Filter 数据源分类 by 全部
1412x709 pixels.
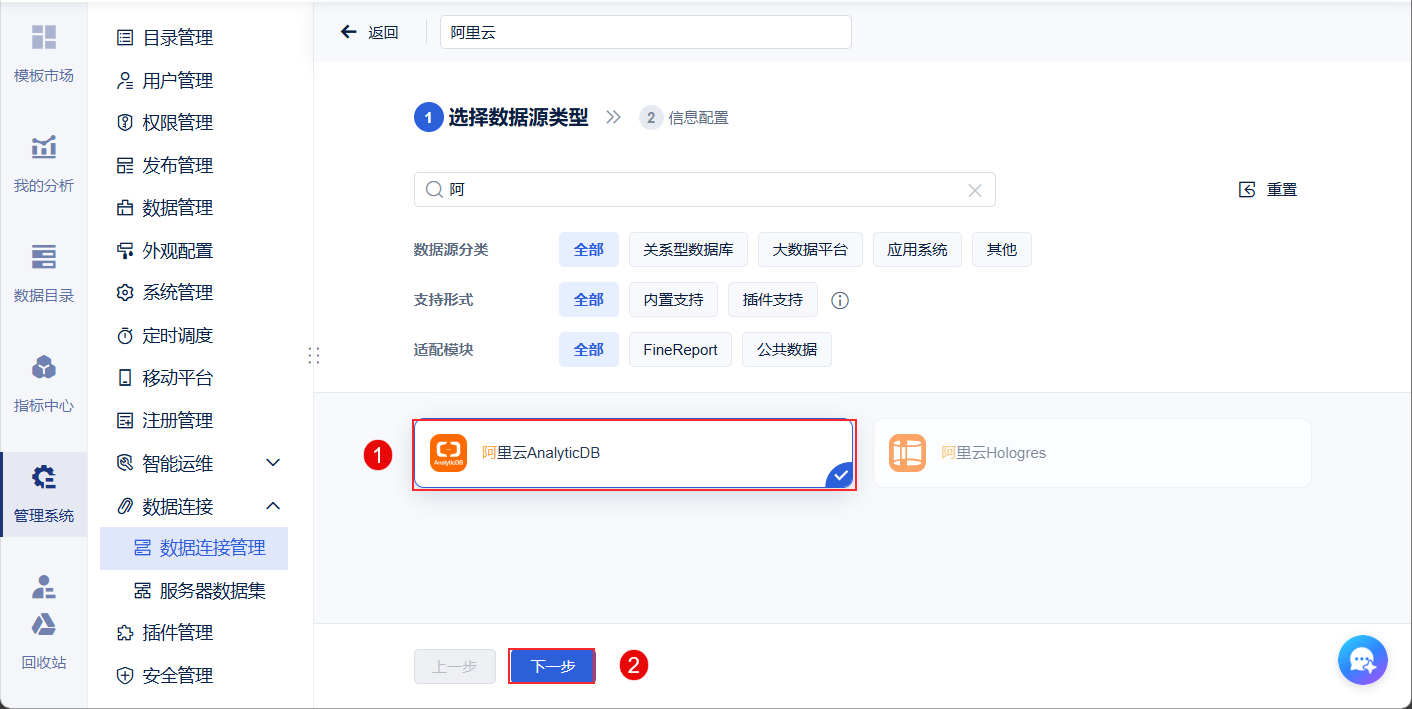pos(589,250)
